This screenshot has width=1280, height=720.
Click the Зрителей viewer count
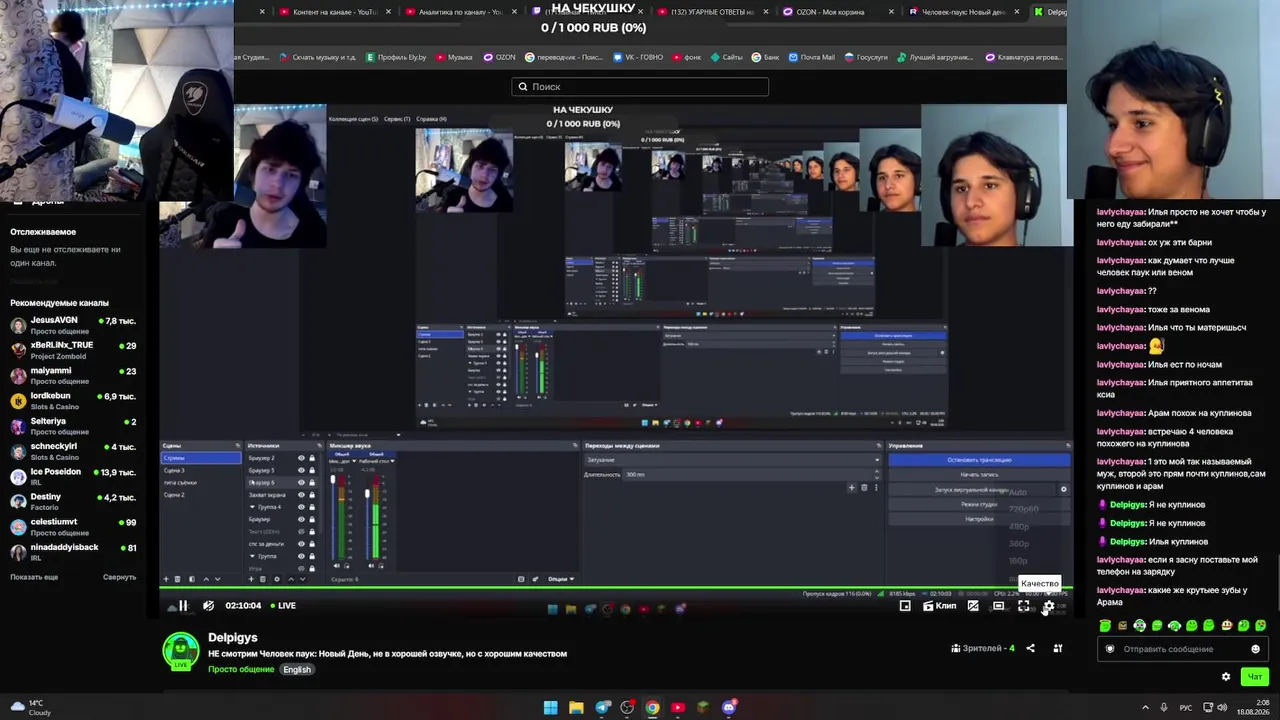tap(983, 648)
